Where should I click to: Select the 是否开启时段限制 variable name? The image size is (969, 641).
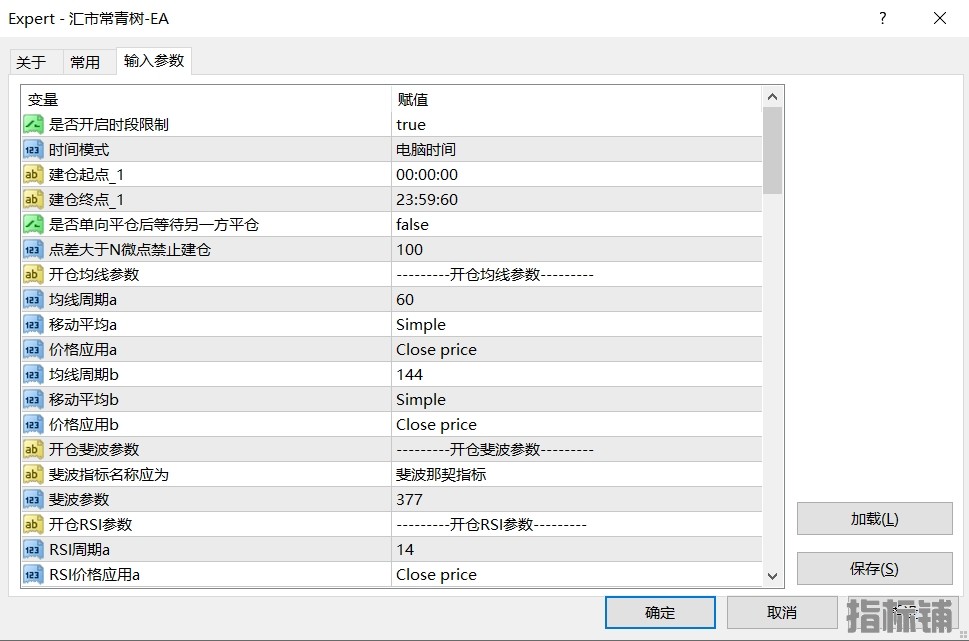(x=109, y=124)
